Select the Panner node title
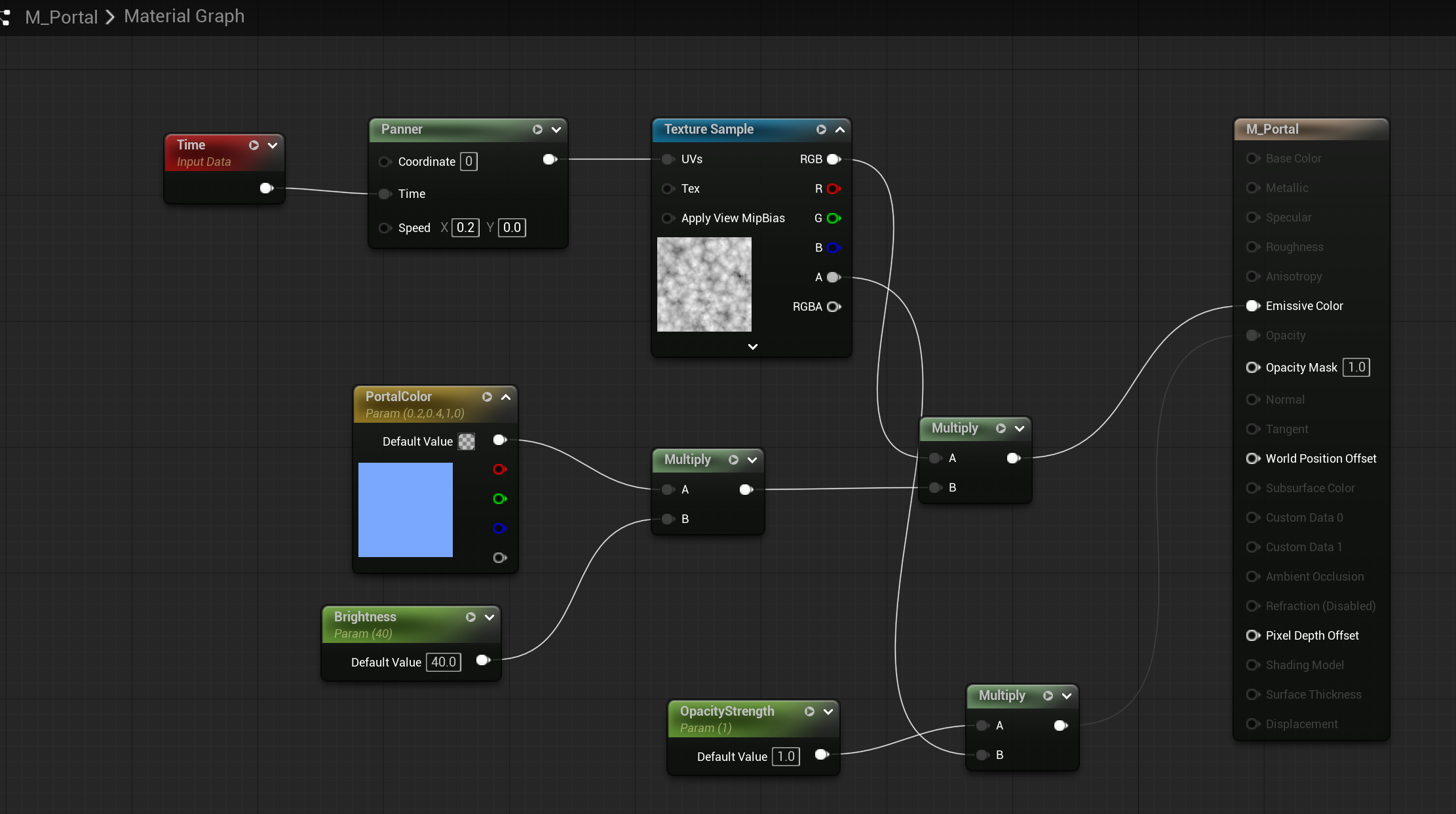The width and height of the screenshot is (1456, 814). (402, 129)
